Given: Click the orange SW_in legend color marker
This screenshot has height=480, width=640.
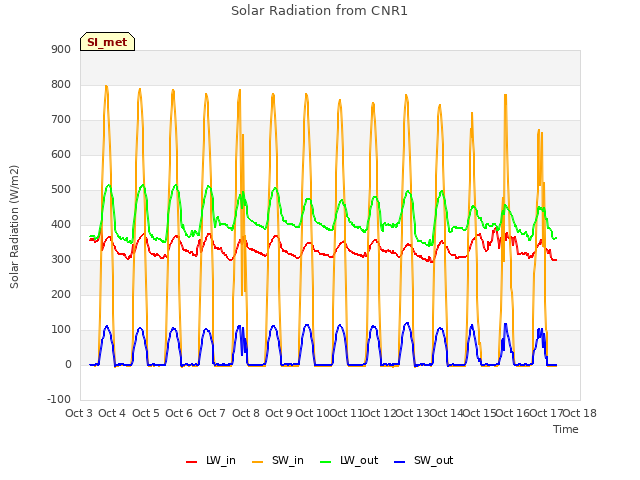Looking at the screenshot, I should click(x=258, y=462).
